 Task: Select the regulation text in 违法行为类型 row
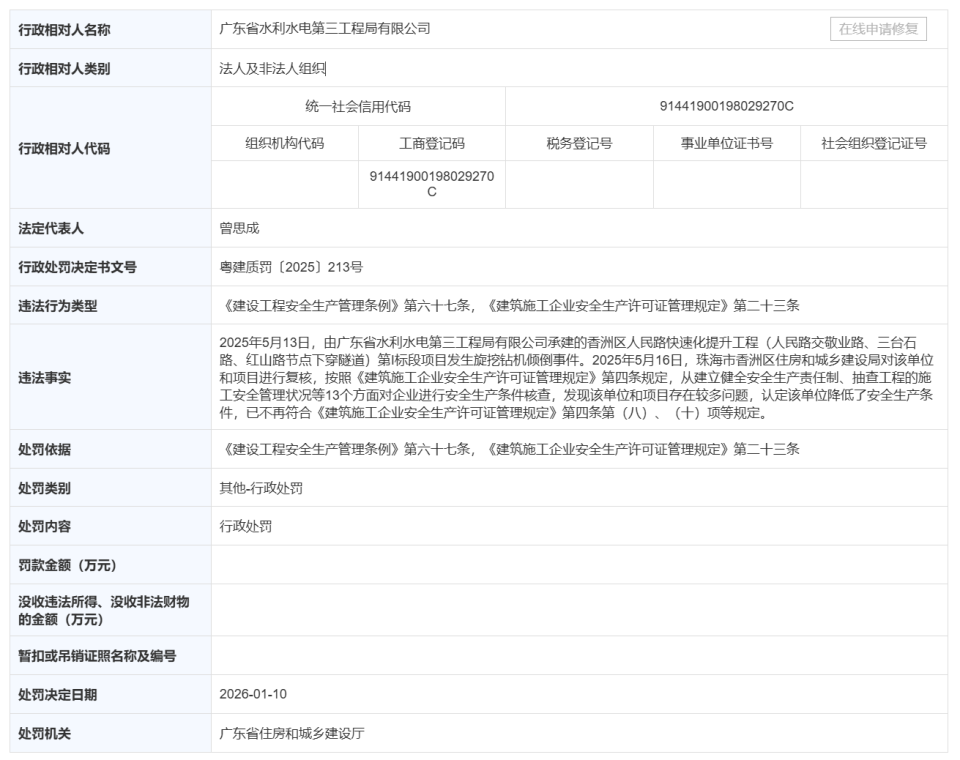pyautogui.click(x=509, y=306)
